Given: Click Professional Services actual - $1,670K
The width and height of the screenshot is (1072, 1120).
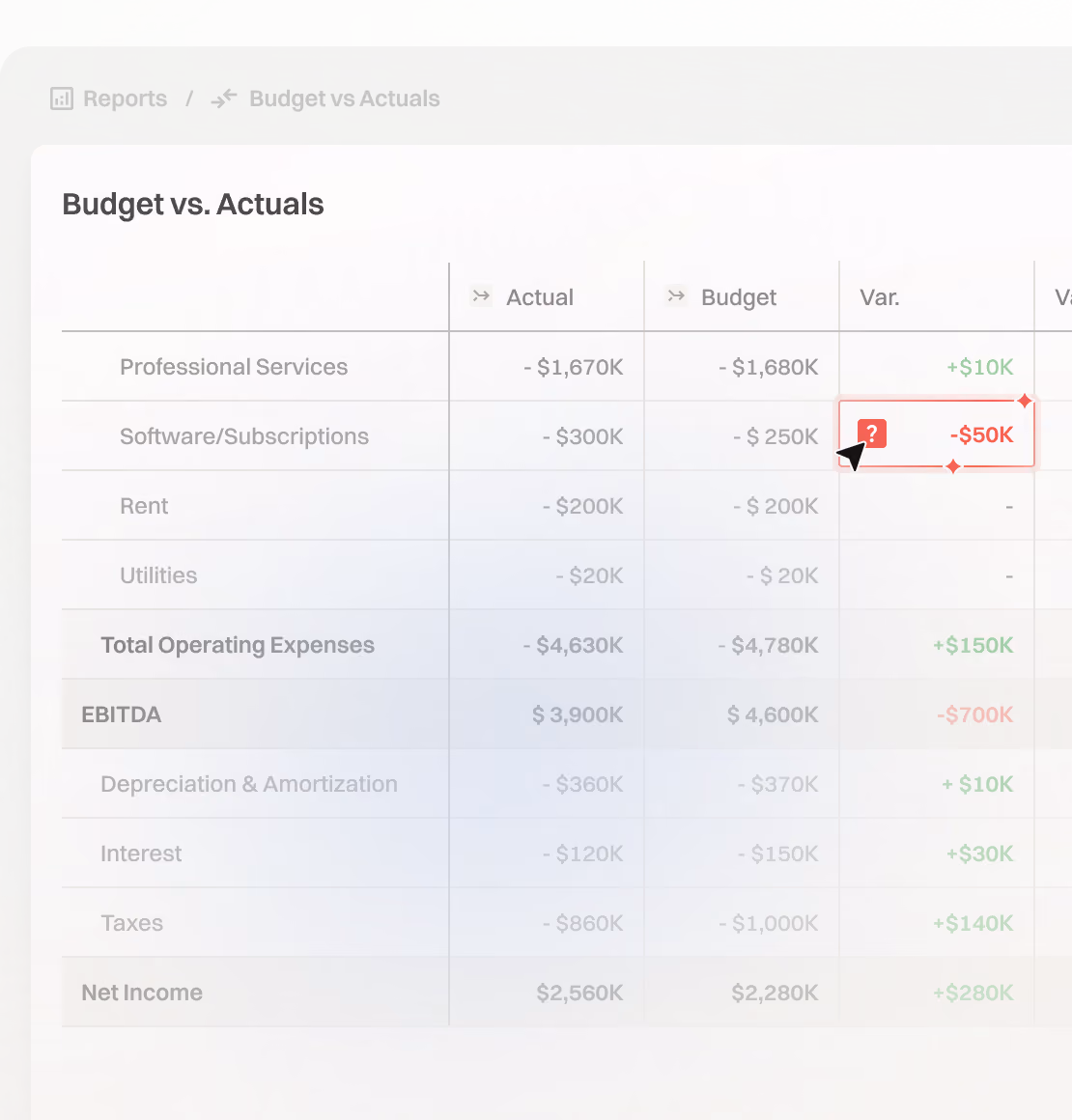Looking at the screenshot, I should click(x=573, y=367).
